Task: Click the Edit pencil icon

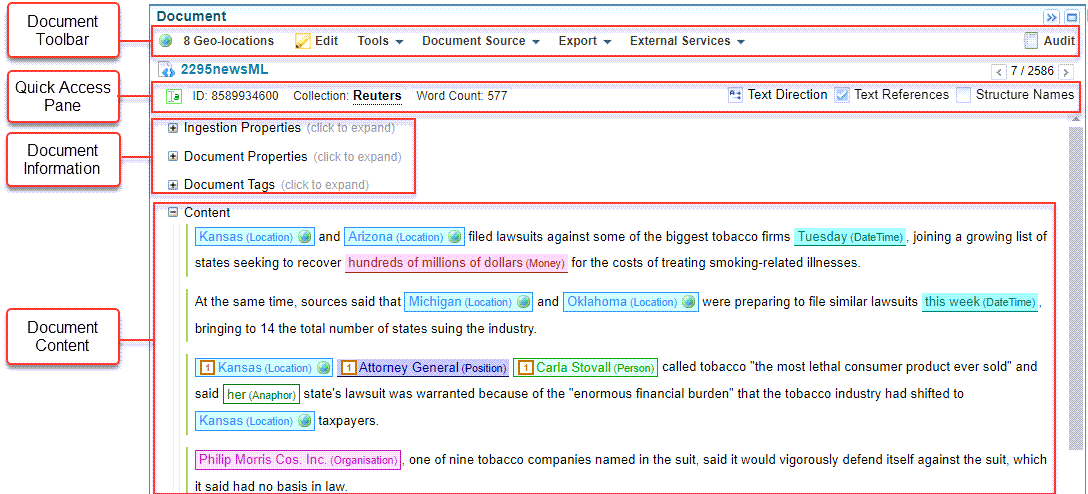Action: pos(302,42)
